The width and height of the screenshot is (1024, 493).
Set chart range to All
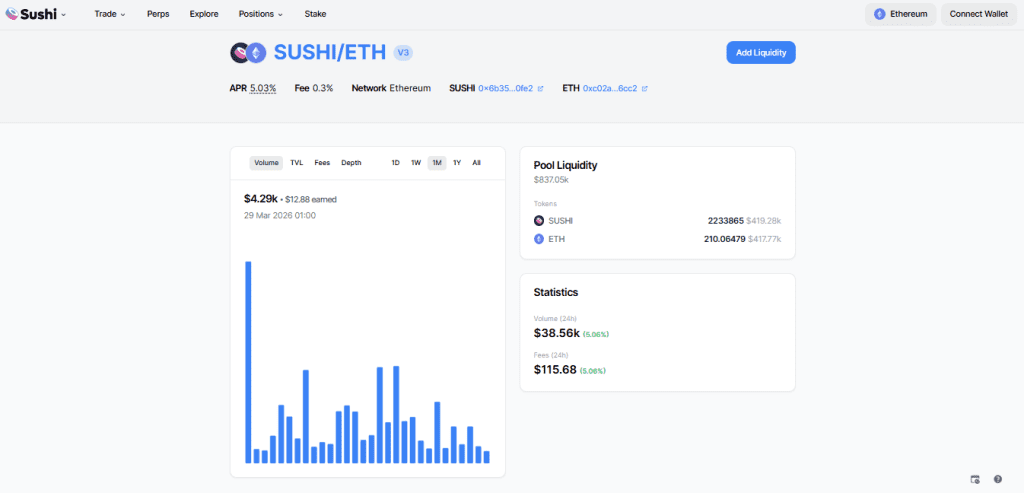[477, 163]
